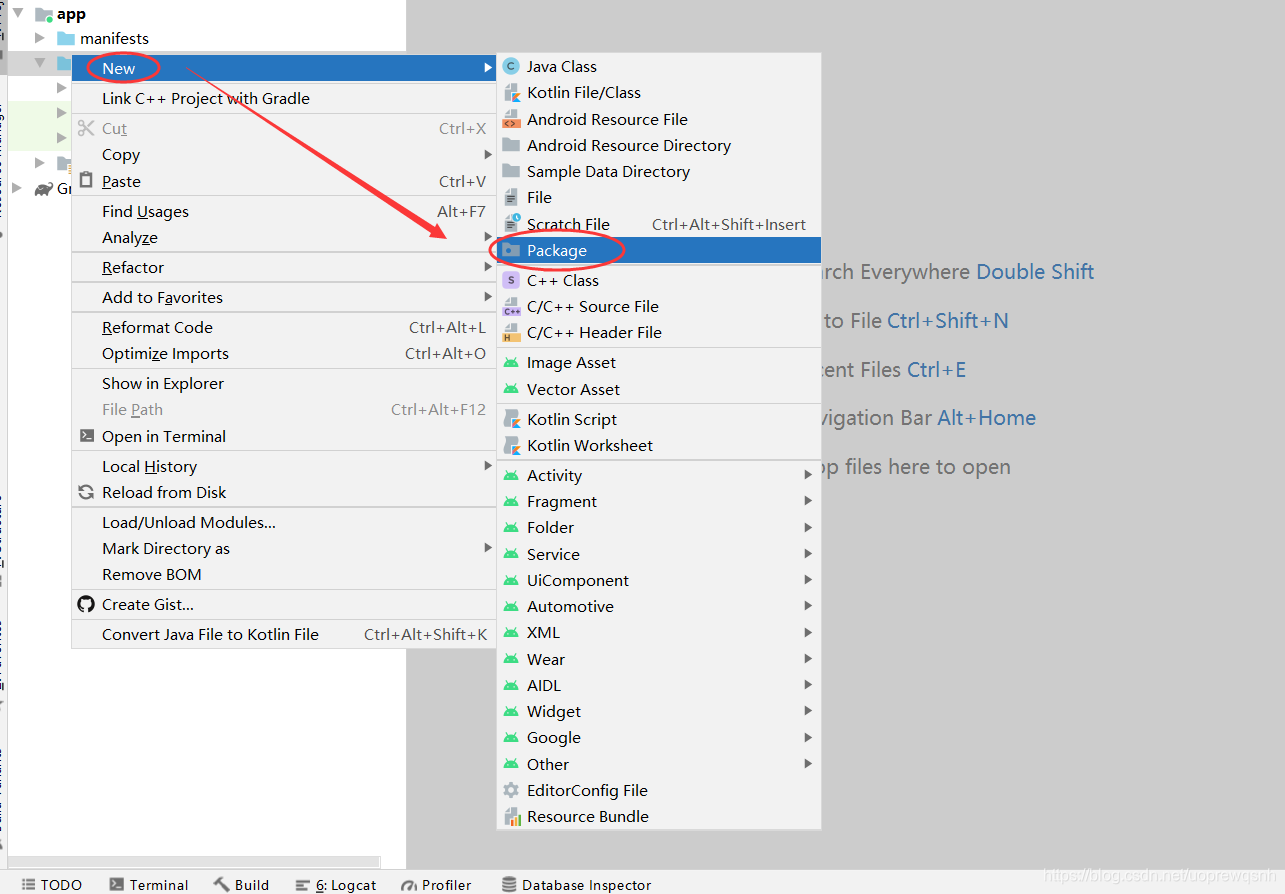The image size is (1285, 894).
Task: Open the Terminal tool window button
Action: tap(148, 885)
